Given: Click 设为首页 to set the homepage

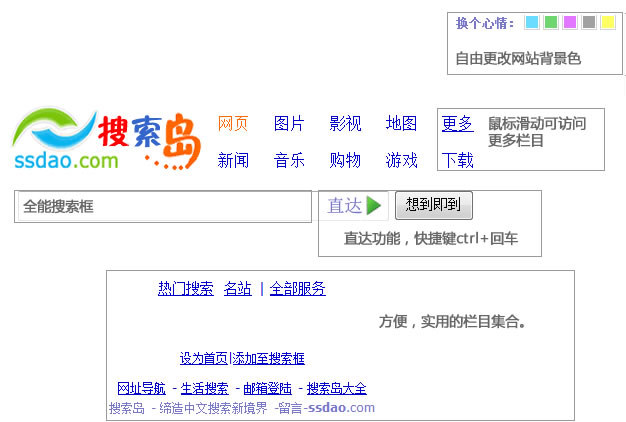Looking at the screenshot, I should 203,358.
